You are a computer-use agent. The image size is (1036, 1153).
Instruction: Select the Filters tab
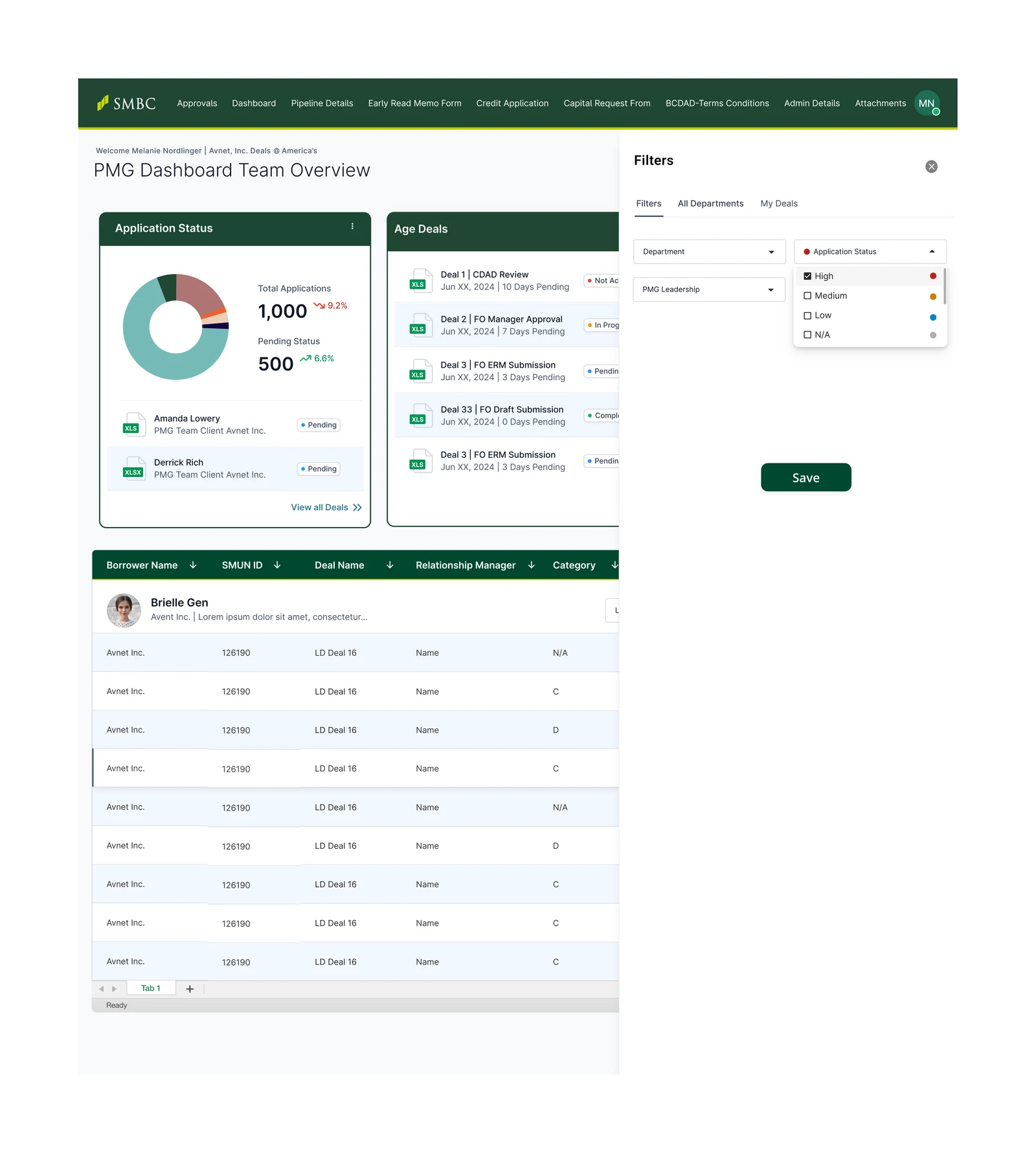(649, 203)
